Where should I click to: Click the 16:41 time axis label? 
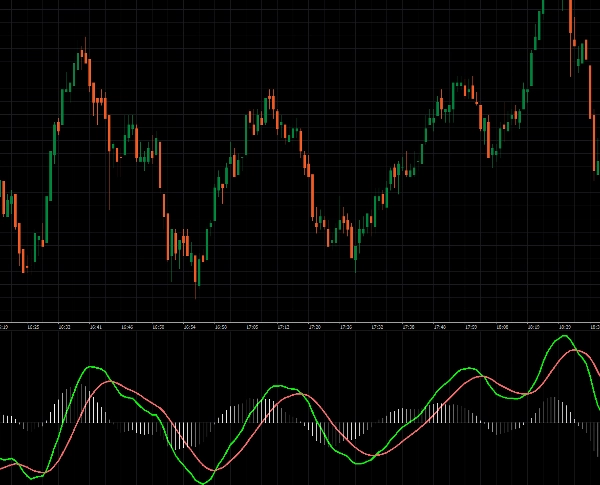(96, 327)
